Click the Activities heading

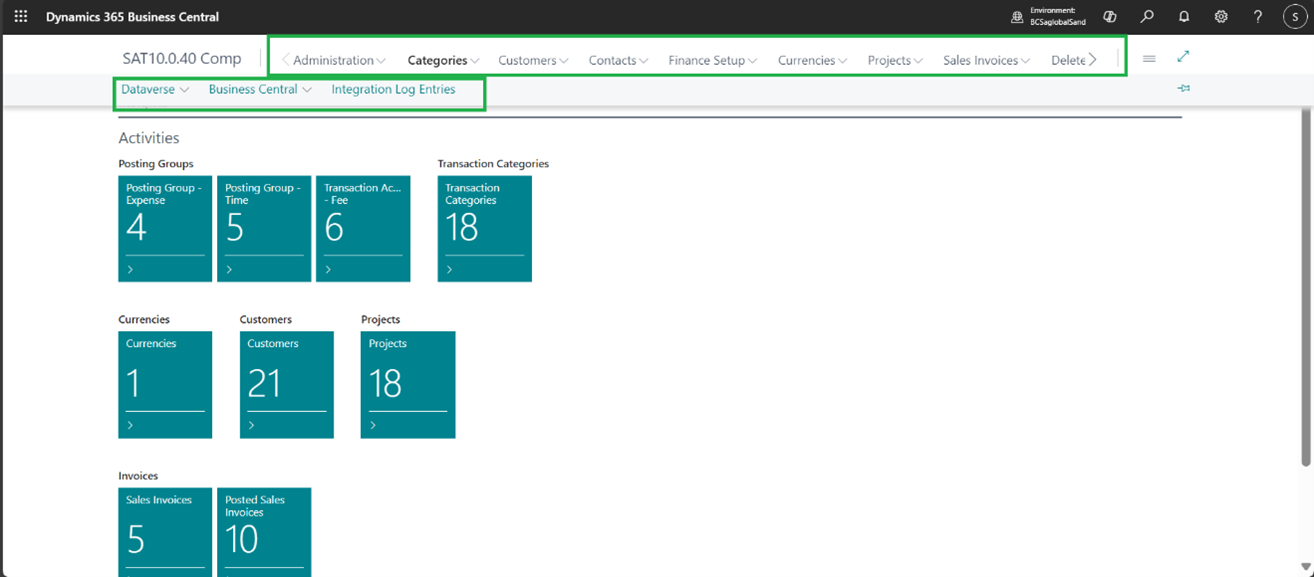149,138
